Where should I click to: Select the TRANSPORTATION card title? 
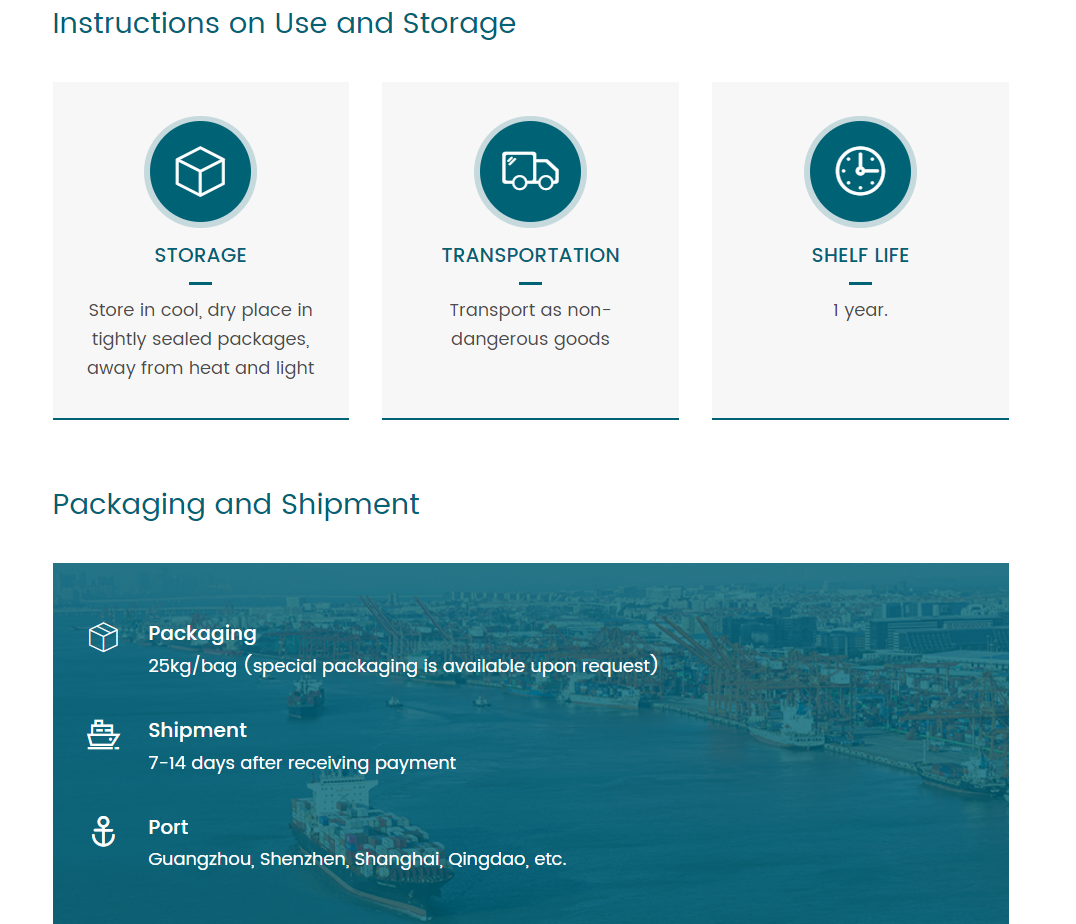[x=530, y=255]
